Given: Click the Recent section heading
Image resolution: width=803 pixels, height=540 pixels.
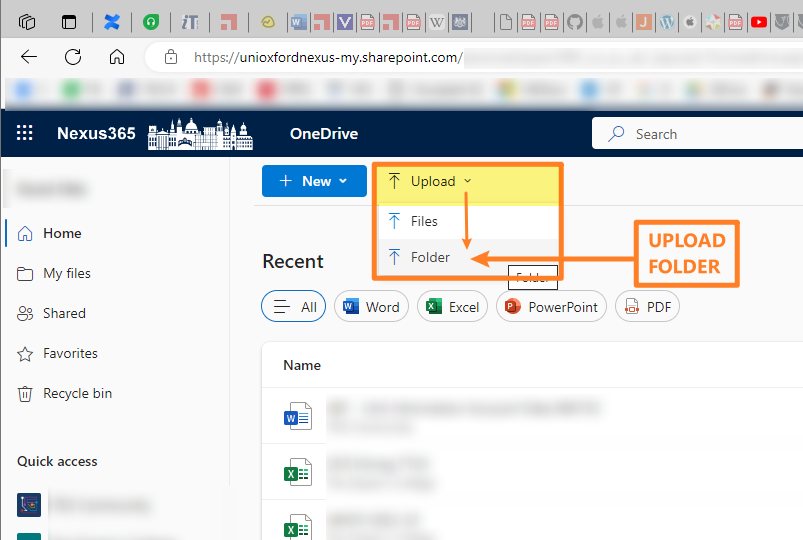Looking at the screenshot, I should click(x=292, y=261).
